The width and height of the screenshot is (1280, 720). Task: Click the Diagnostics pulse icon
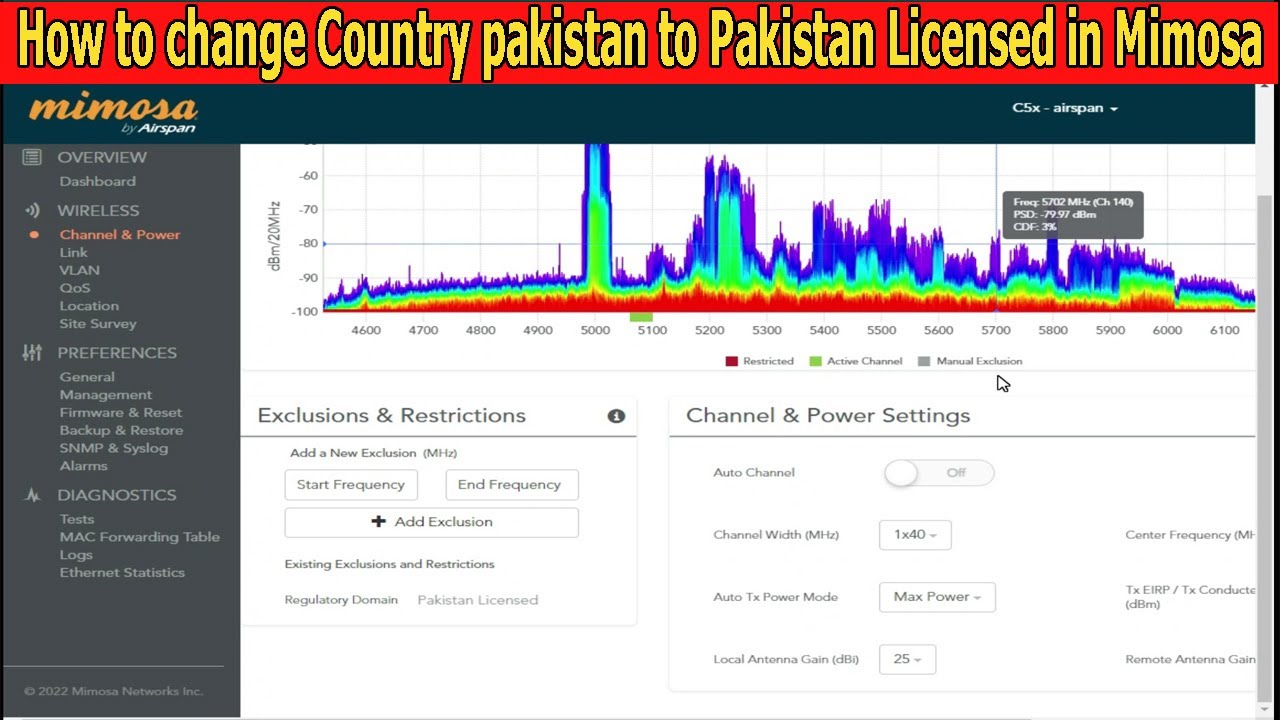[32, 495]
